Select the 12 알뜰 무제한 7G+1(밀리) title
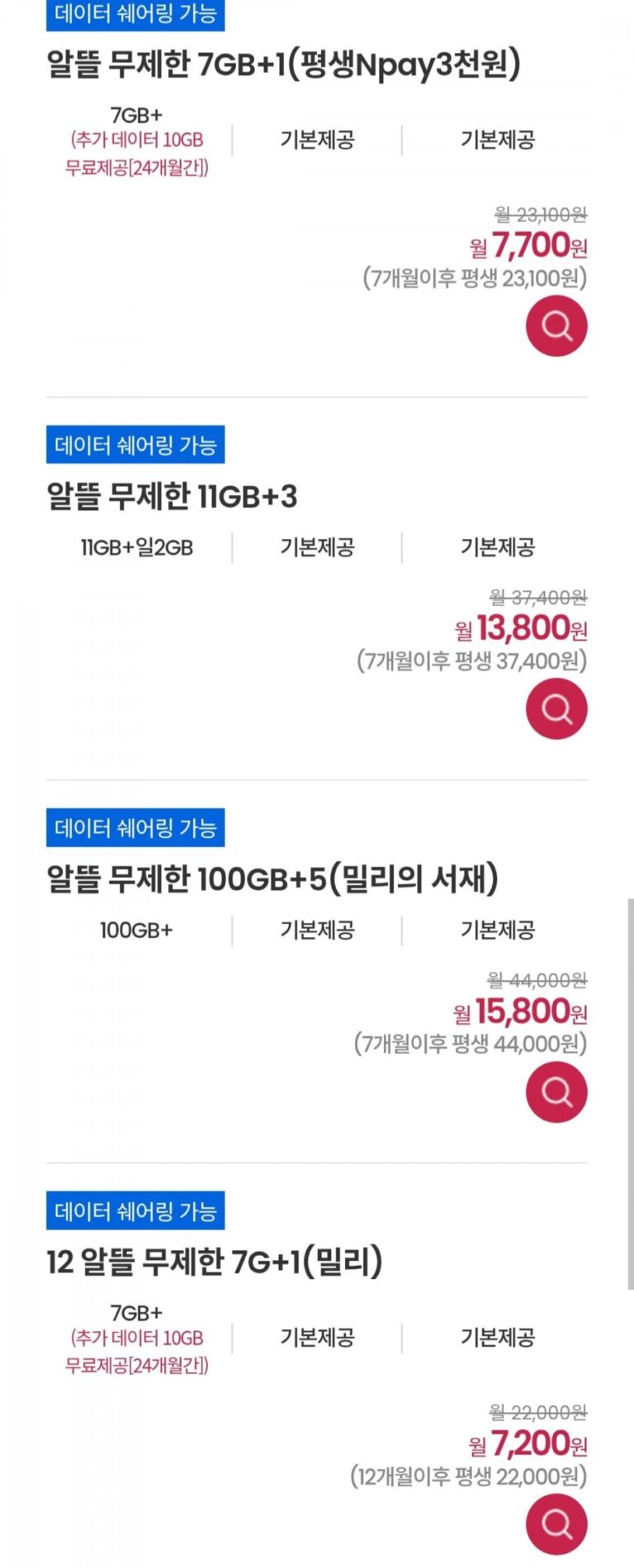 coord(215,1262)
